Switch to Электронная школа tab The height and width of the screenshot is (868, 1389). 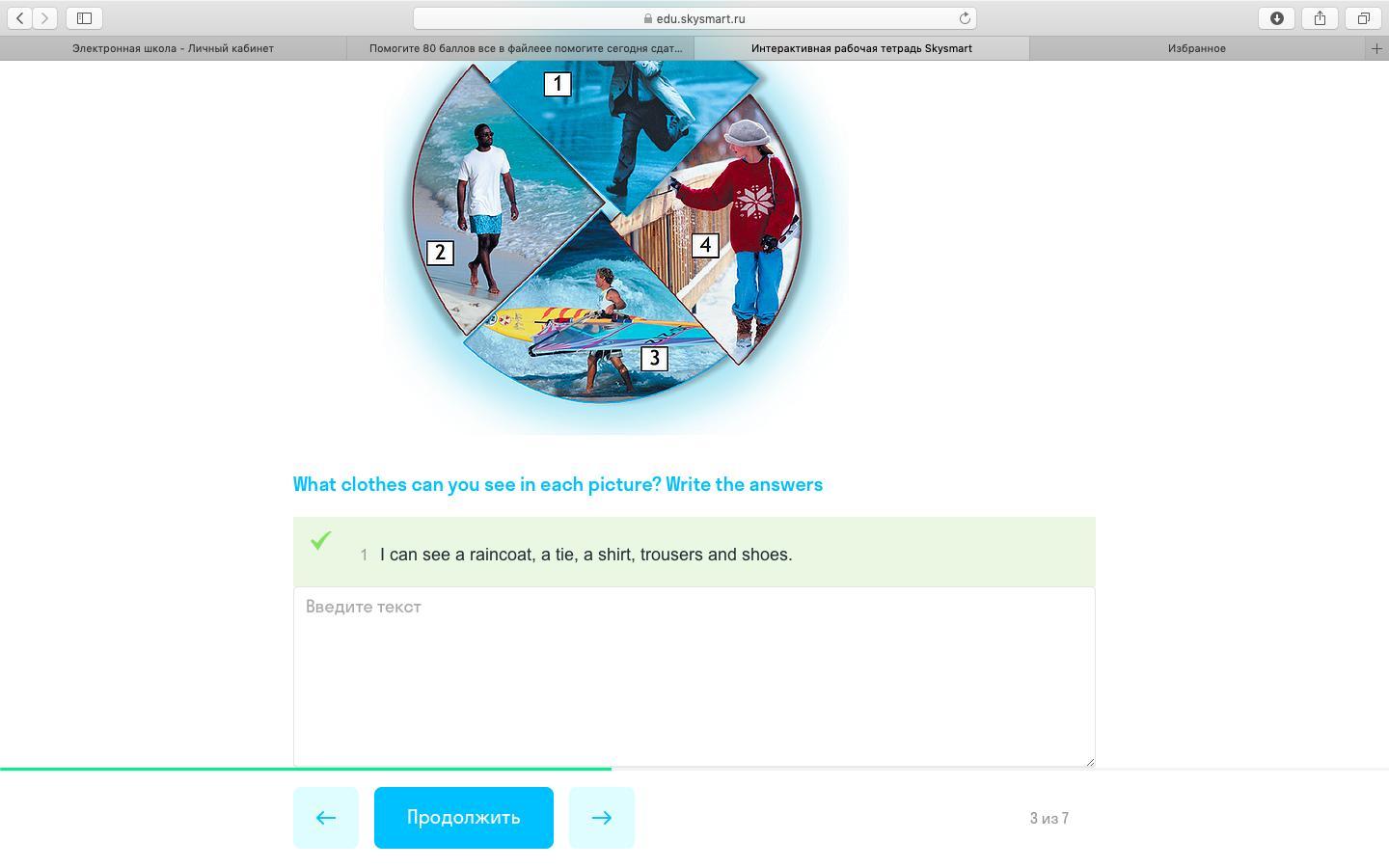174,48
